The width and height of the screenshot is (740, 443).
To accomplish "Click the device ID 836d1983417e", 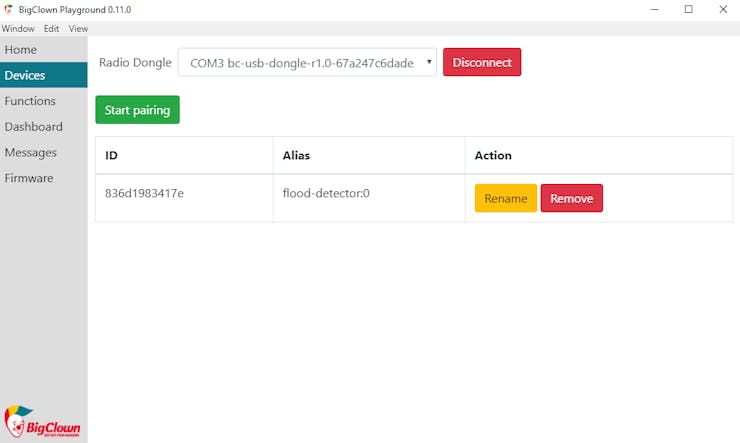I will click(x=144, y=193).
